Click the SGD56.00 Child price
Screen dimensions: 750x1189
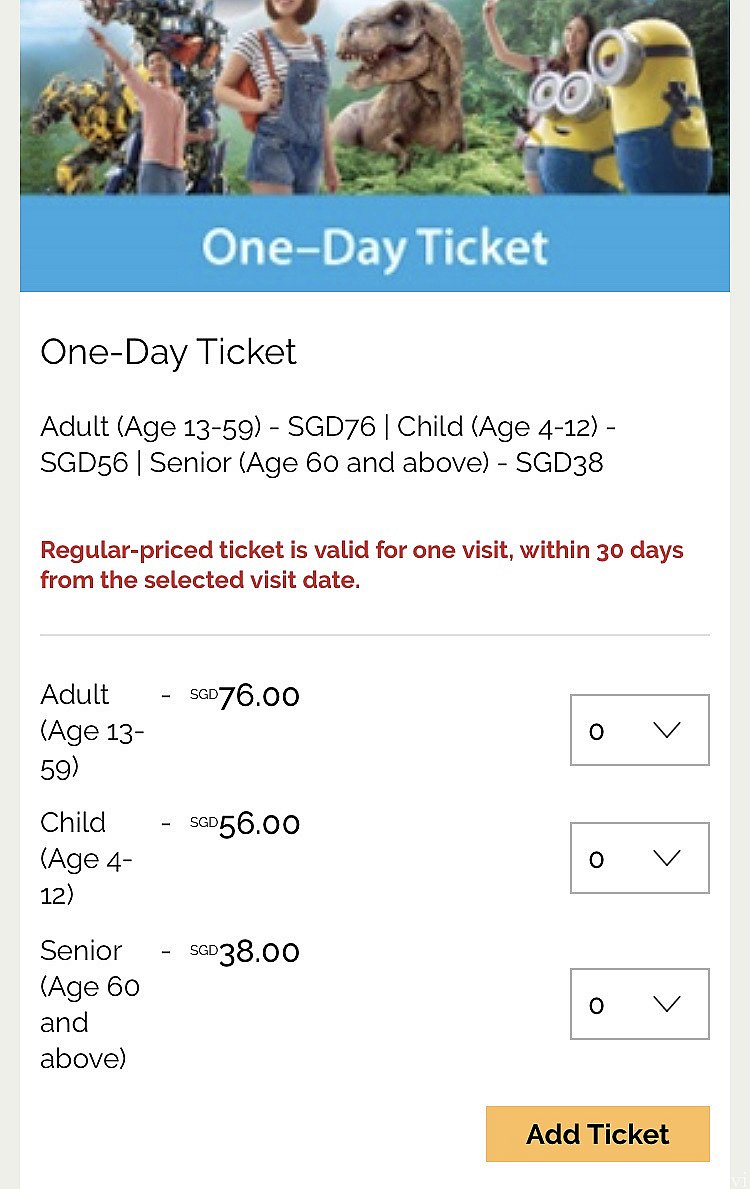[244, 824]
